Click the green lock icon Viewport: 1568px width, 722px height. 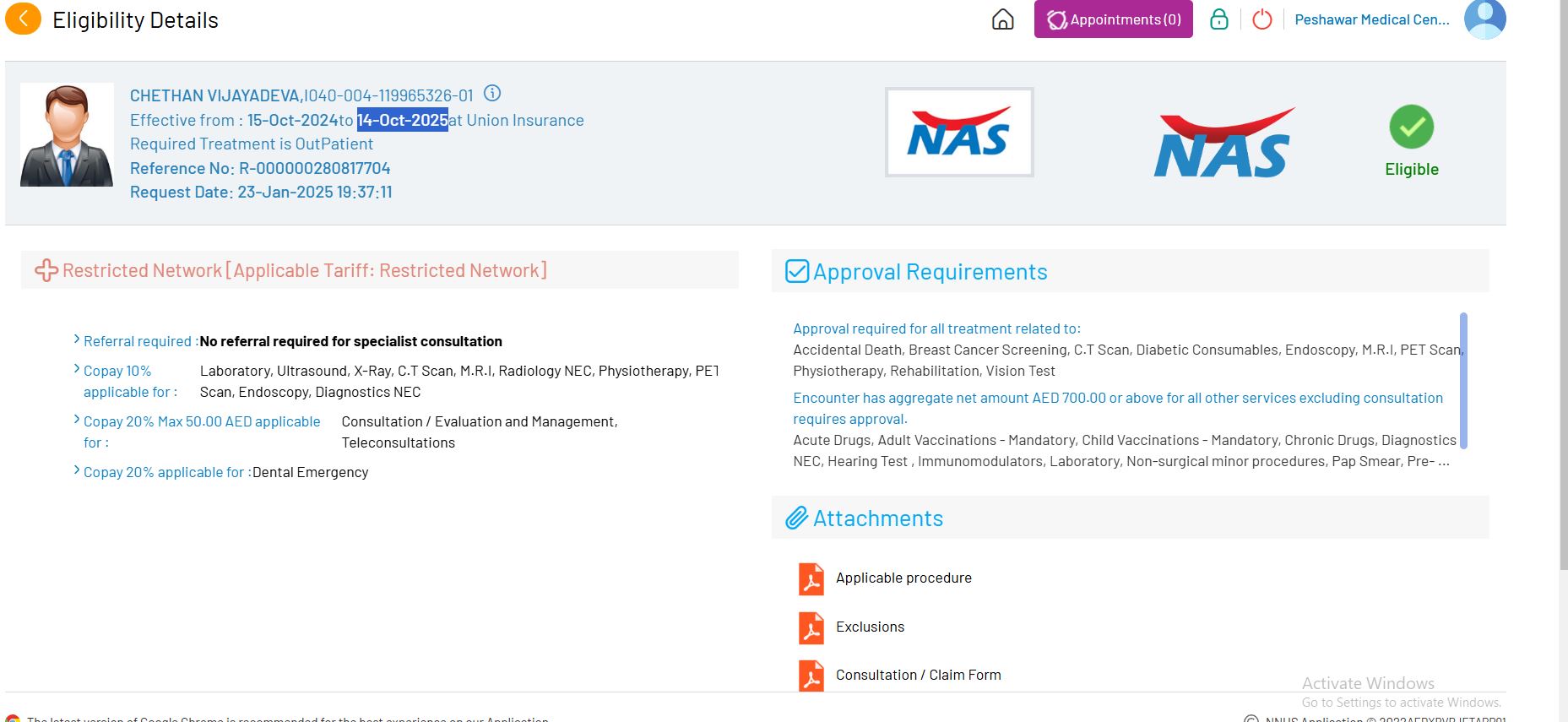[x=1218, y=19]
